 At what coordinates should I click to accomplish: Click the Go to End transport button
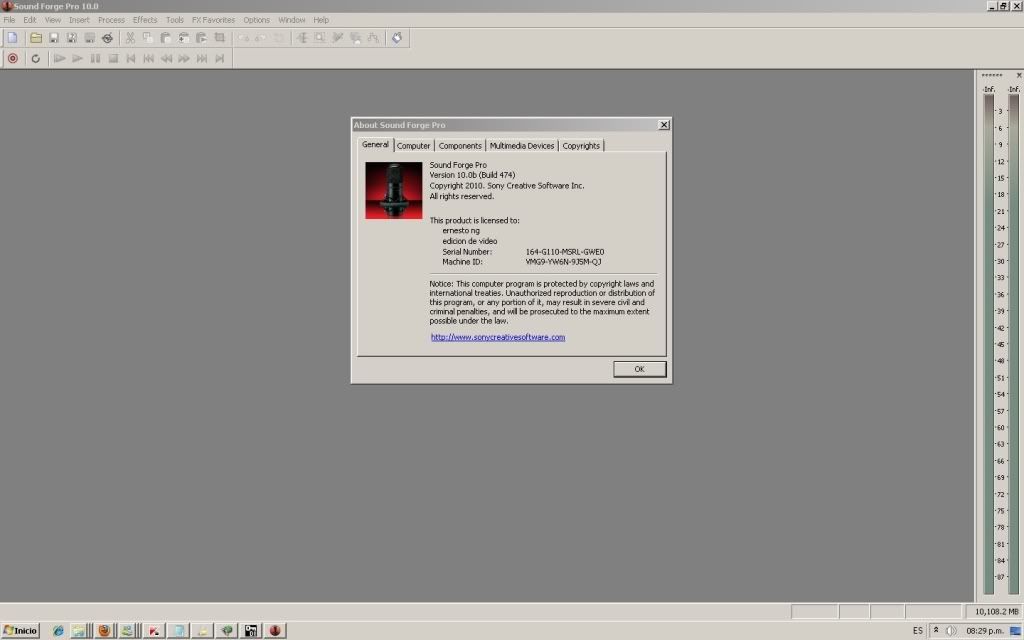click(220, 58)
